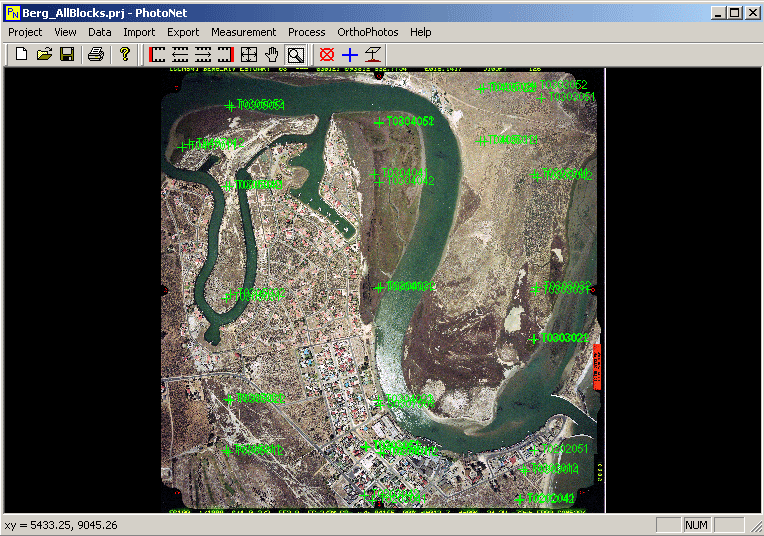The image size is (764, 536).
Task: Open the Import menu
Action: [139, 32]
